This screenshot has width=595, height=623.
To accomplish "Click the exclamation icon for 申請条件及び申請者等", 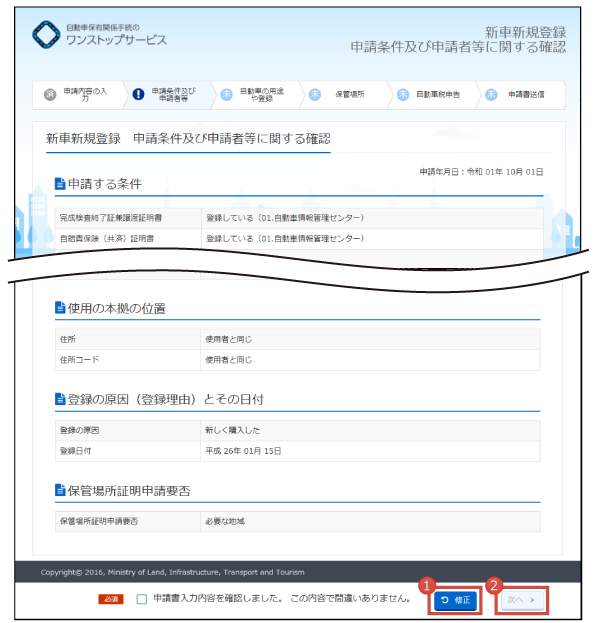I will point(138,94).
